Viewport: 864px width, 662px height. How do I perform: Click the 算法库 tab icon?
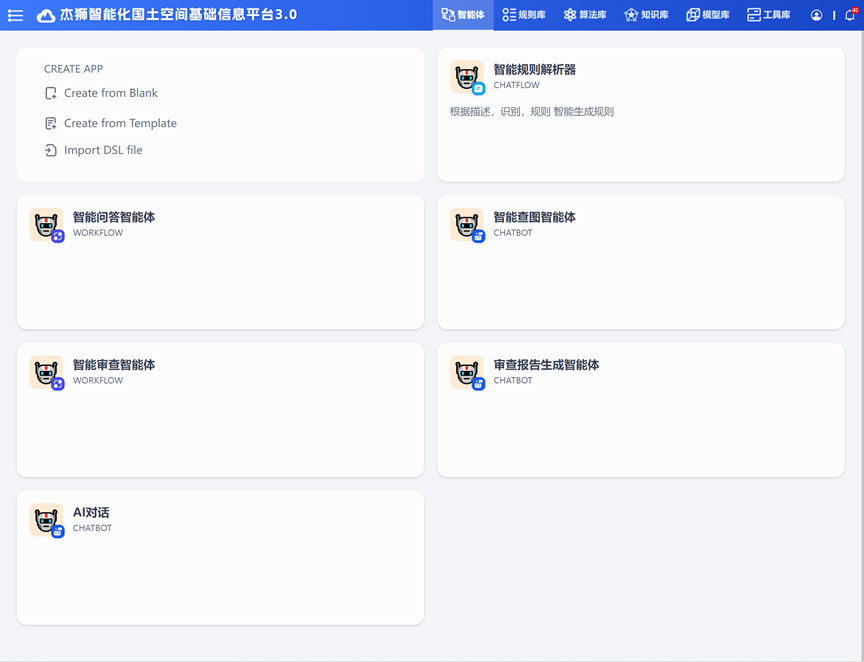click(570, 15)
